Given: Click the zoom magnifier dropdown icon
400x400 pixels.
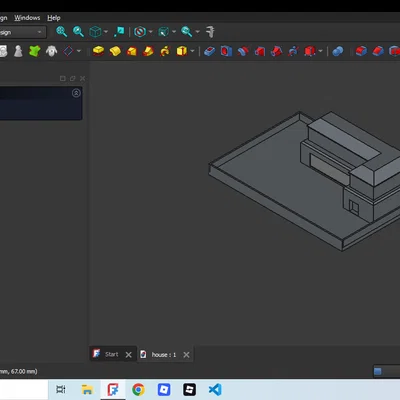Looking at the screenshot, I should (186, 32).
